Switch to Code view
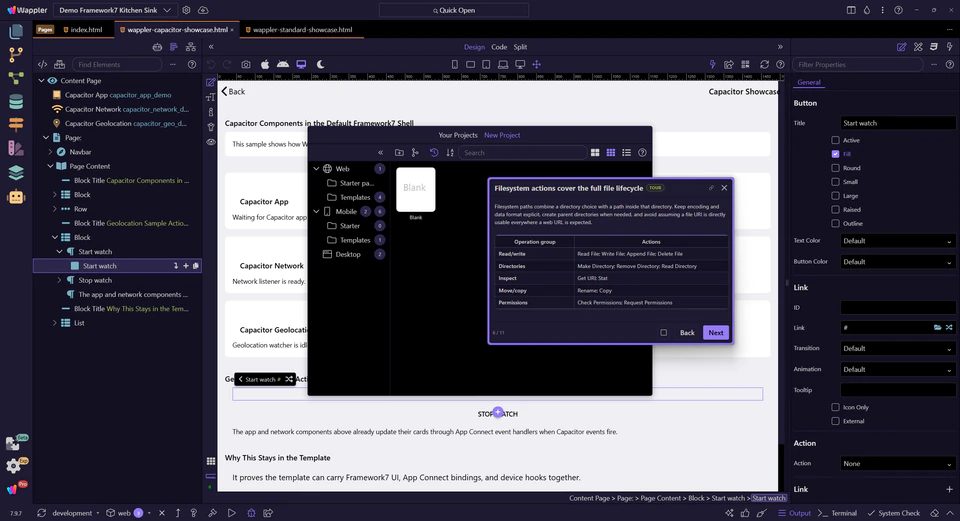Viewport: 960px width, 521px height. pos(499,47)
